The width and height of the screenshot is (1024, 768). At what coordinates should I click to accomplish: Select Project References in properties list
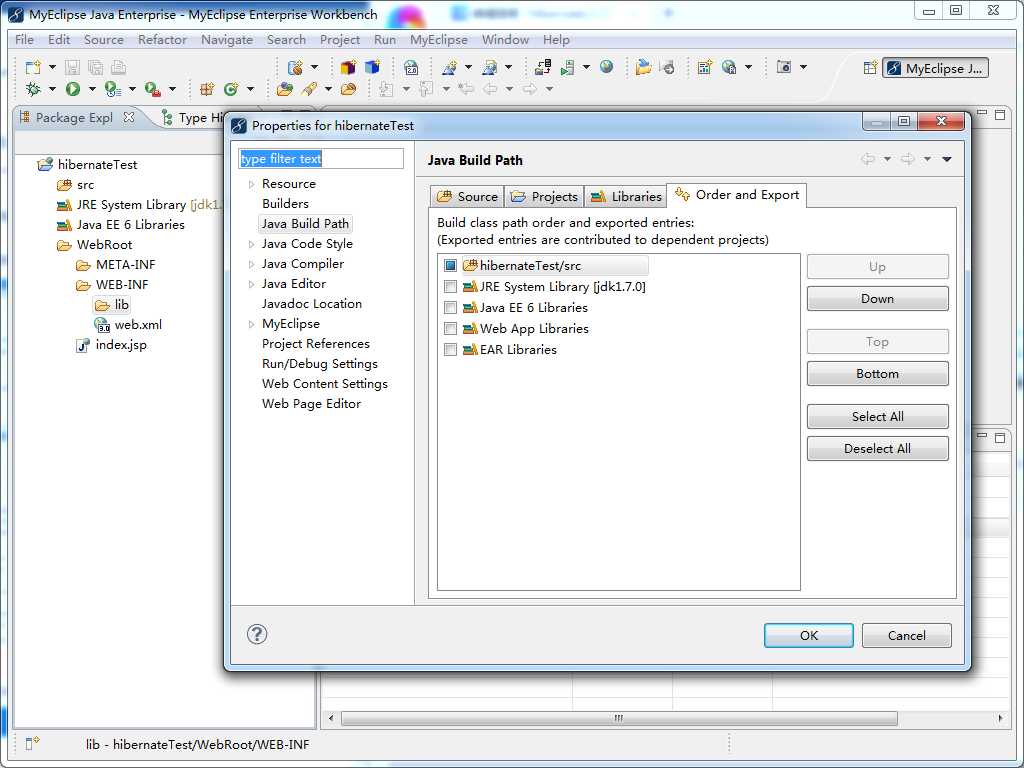click(x=315, y=344)
